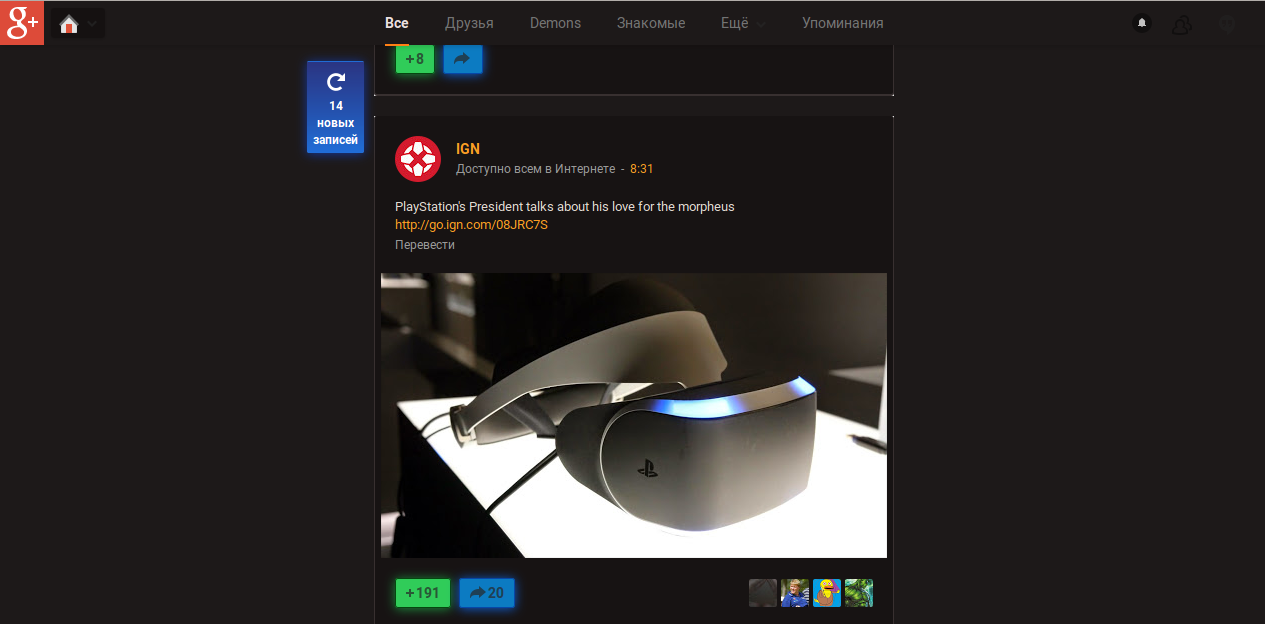Click Перевести to translate the post
This screenshot has height=624, width=1265.
click(x=425, y=245)
